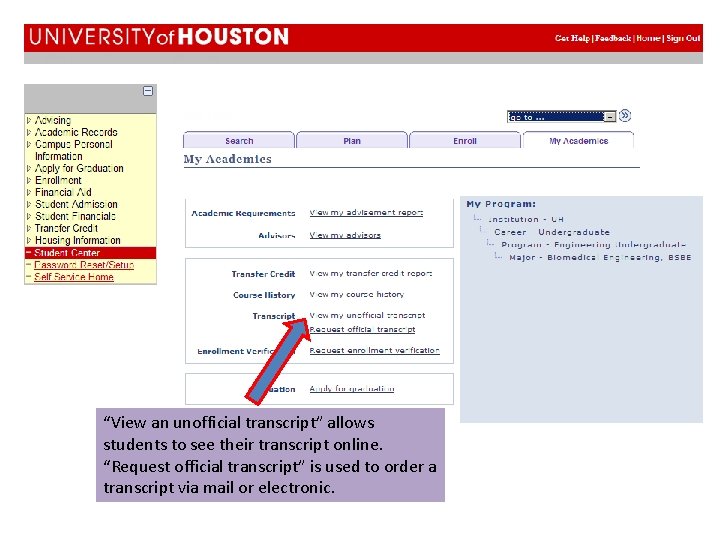The width and height of the screenshot is (720, 540).
Task: Open the Self Service Home link
Action: click(74, 277)
